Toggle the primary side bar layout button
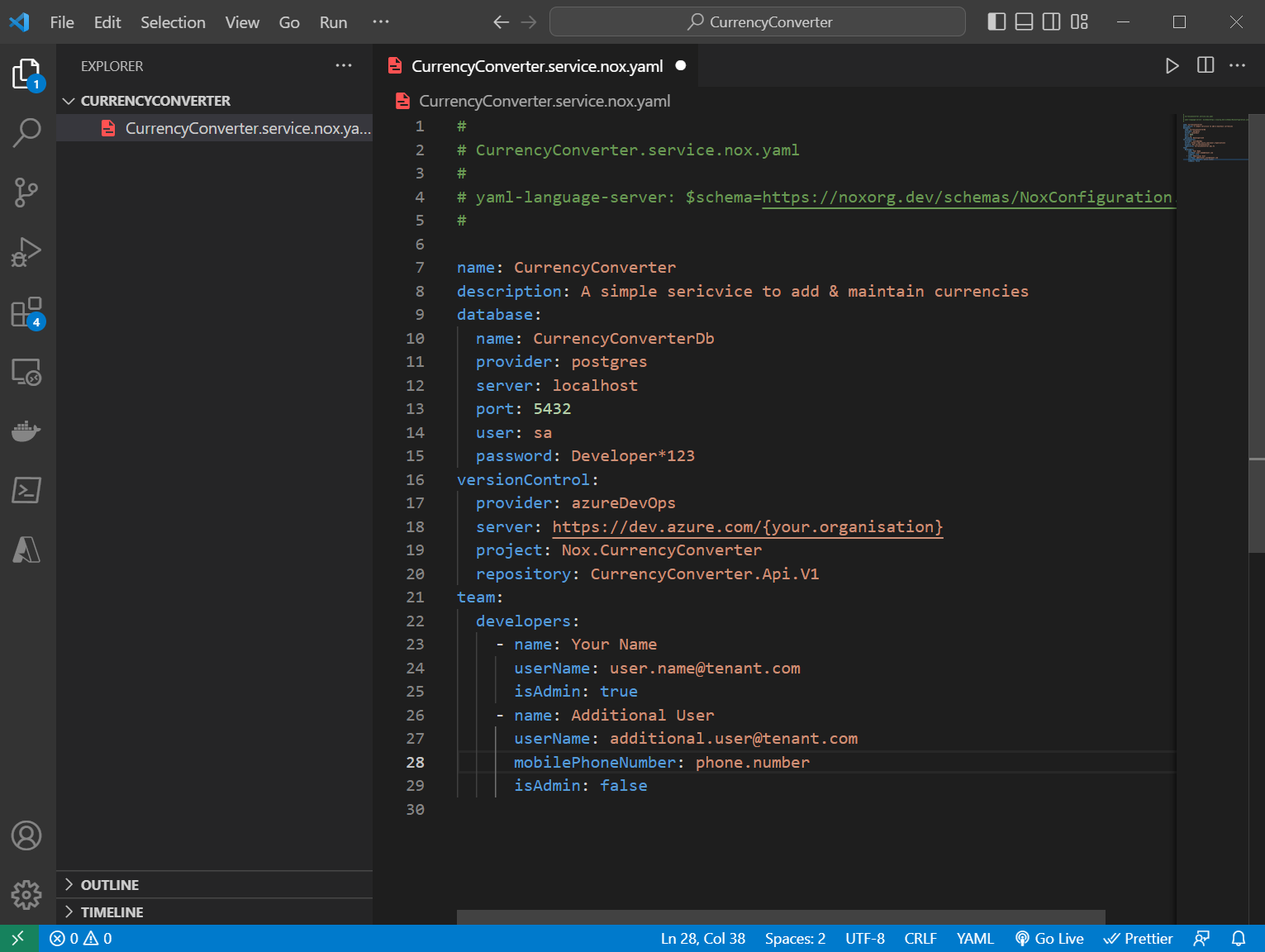The height and width of the screenshot is (952, 1265). tap(996, 22)
